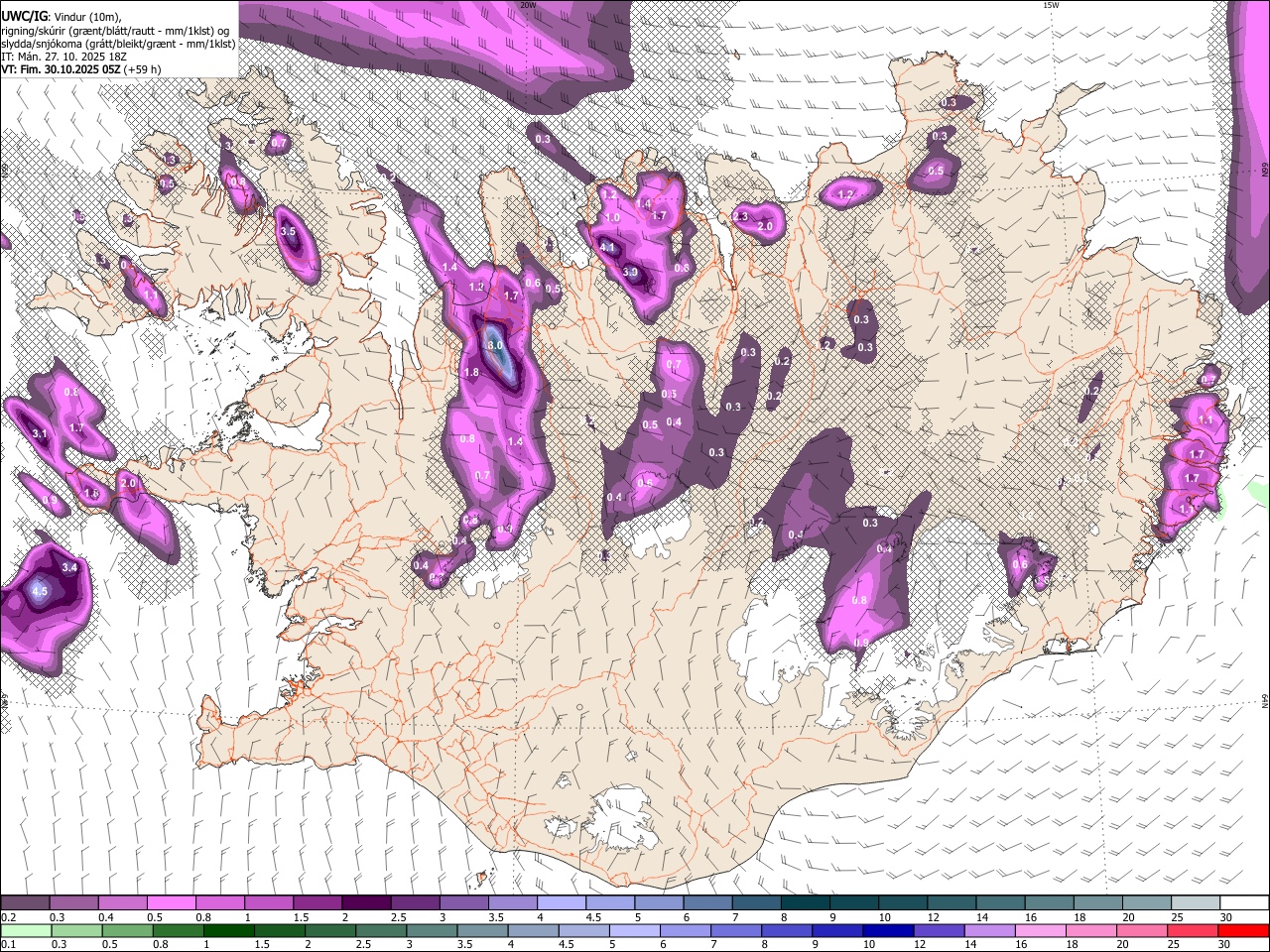Select the bright pink 0.5 swatch in the upper legend row
Viewport: 1270px width, 952px height.
(171, 903)
